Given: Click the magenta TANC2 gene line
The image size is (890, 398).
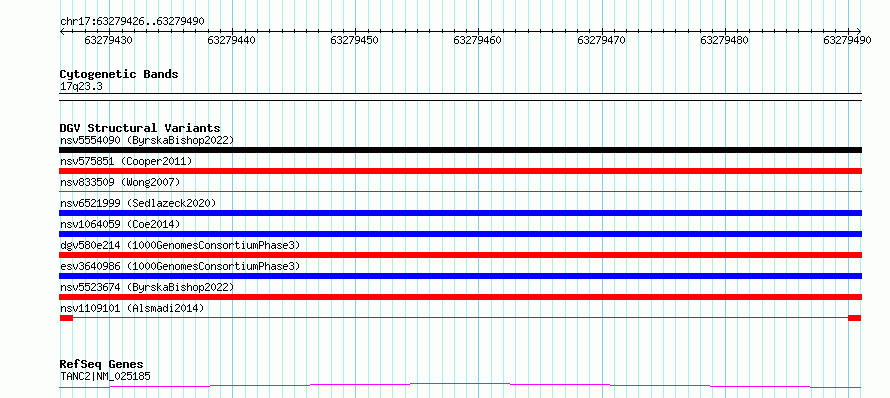Looking at the screenshot, I should click(x=460, y=386).
